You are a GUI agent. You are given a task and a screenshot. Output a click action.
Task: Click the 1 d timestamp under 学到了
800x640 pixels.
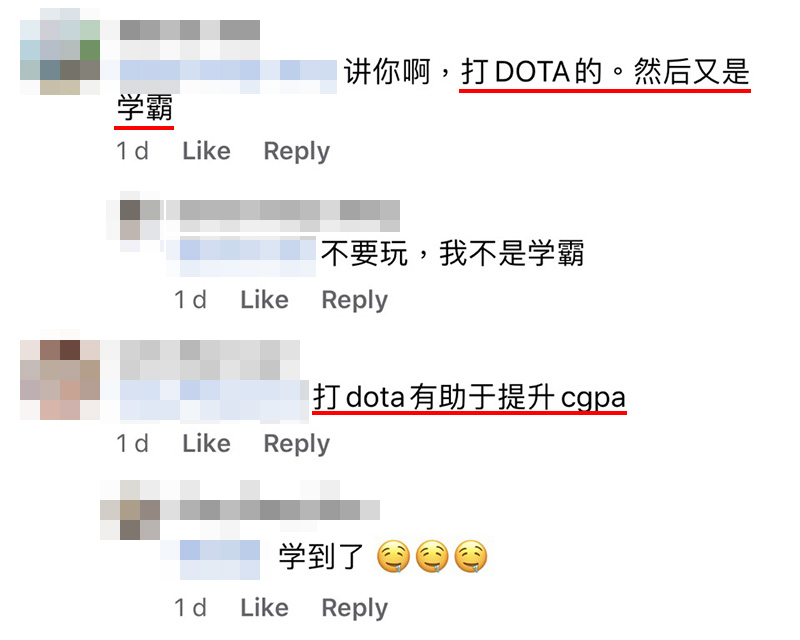[x=190, y=608]
